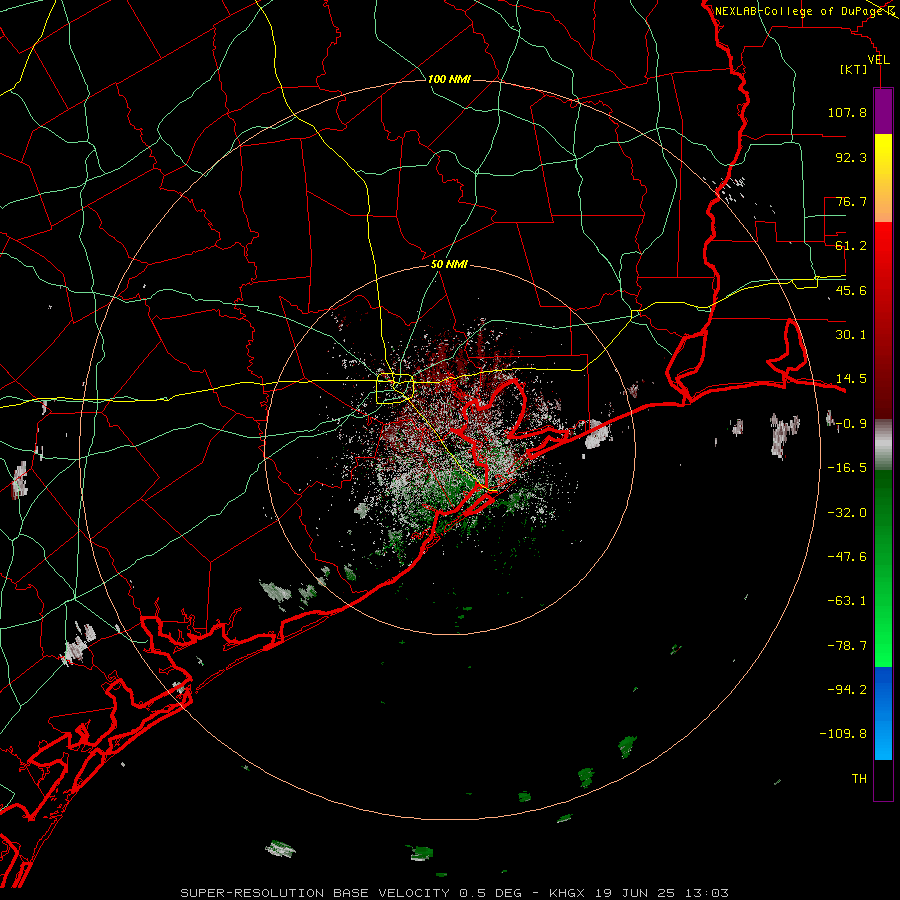Click the yellow highway loop box near radar center

pos(395,389)
